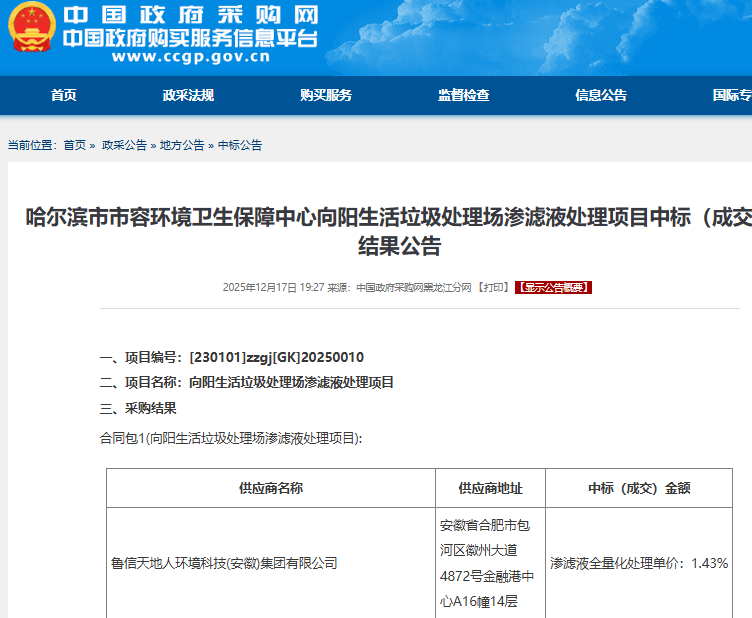The width and height of the screenshot is (752, 618).
Task: Open the 国际专 navigation item
Action: 731,96
